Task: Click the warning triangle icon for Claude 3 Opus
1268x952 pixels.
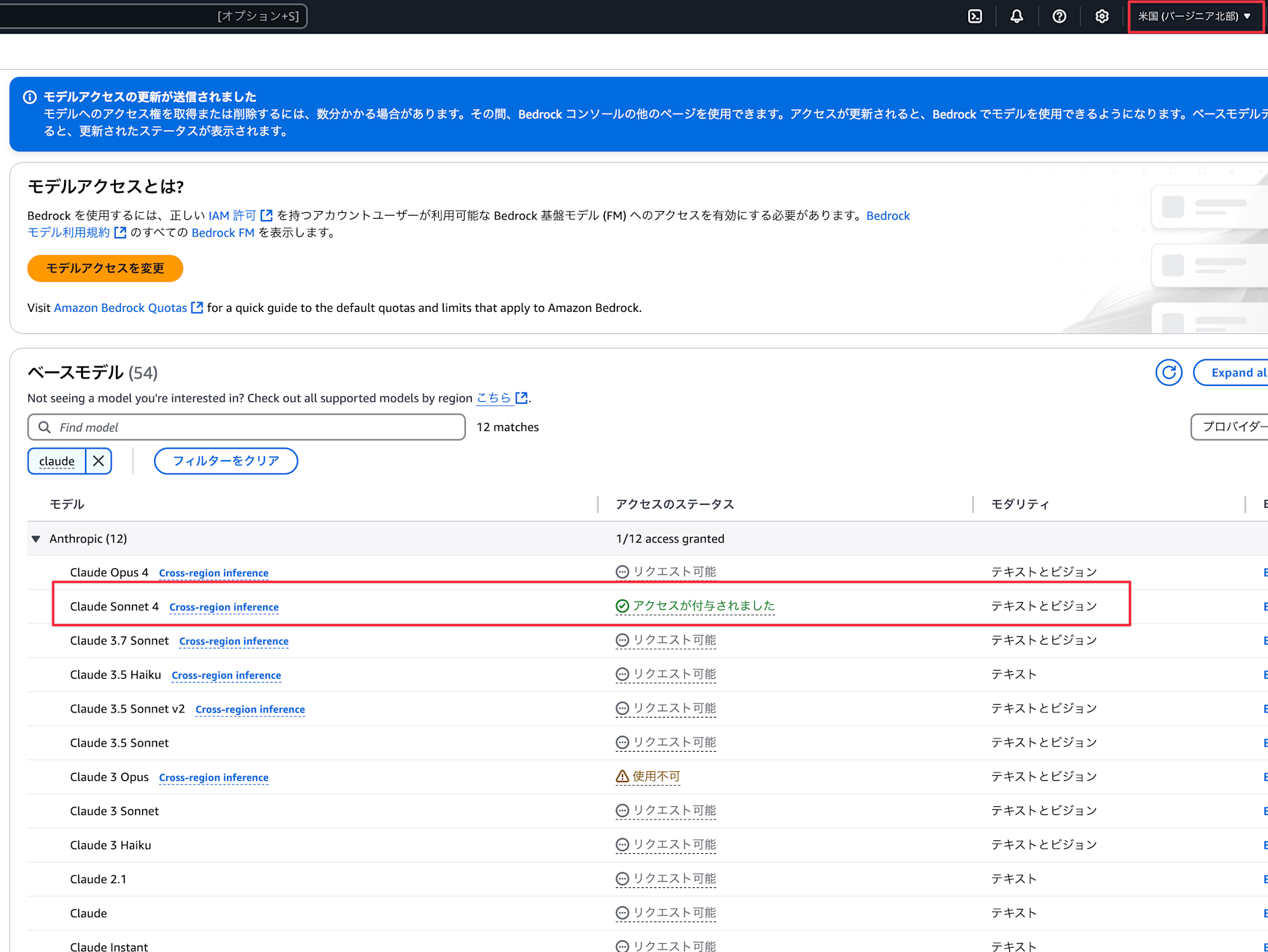Action: [x=623, y=776]
